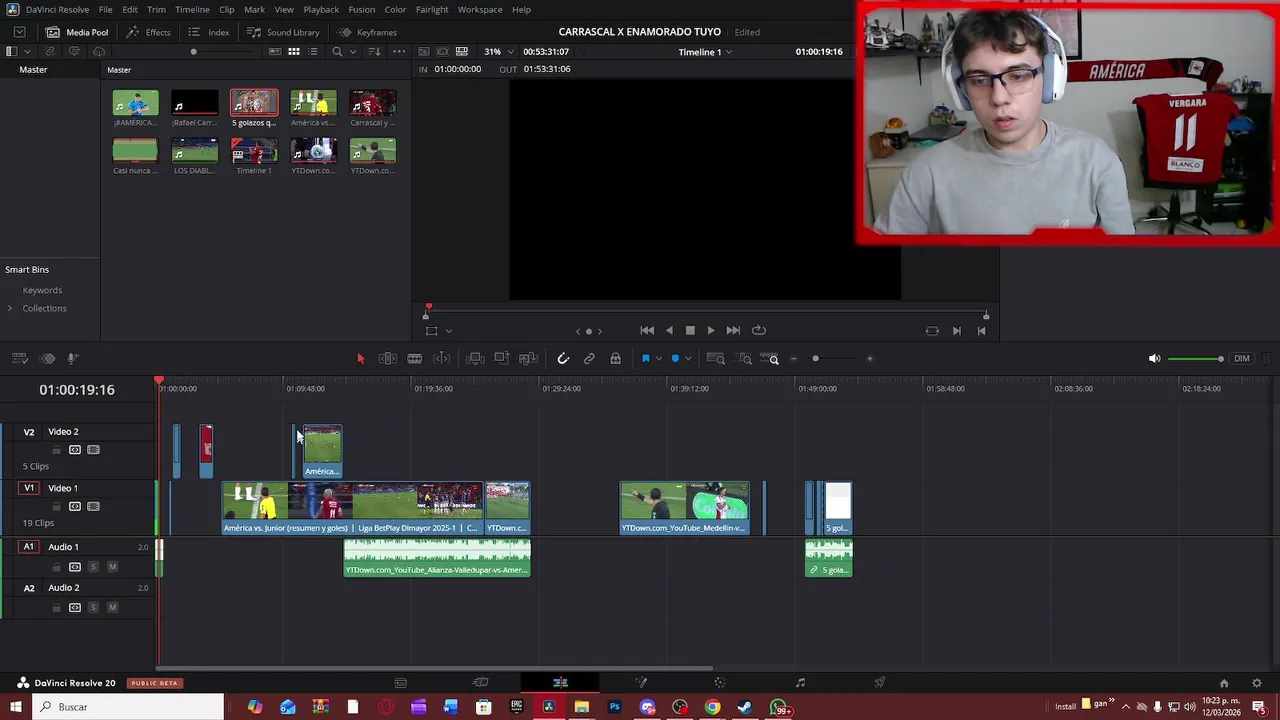Play timeline in reverse
Screen dimensions: 1280x720
coord(669,330)
